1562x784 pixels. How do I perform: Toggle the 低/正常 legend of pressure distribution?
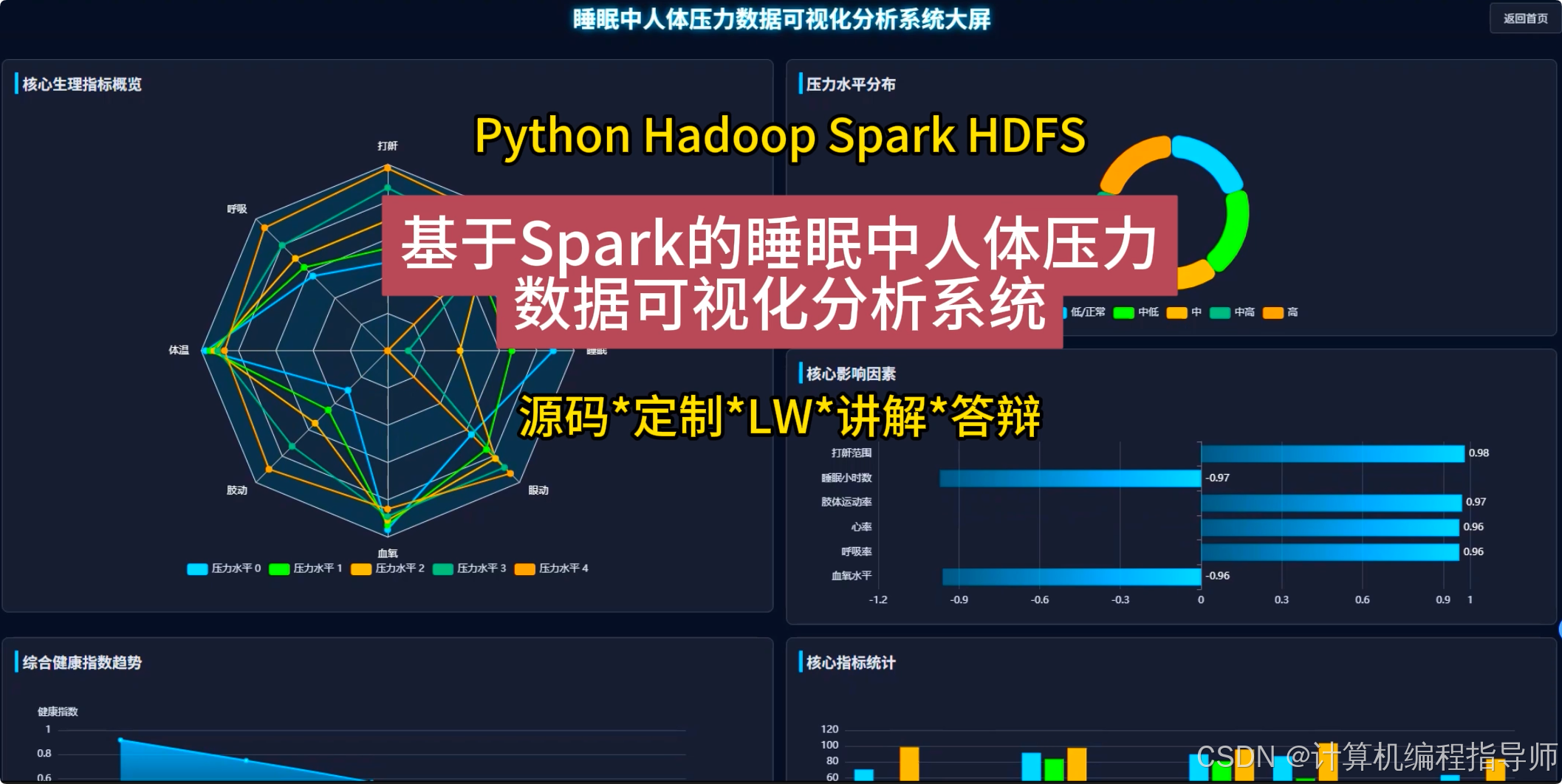1084,312
